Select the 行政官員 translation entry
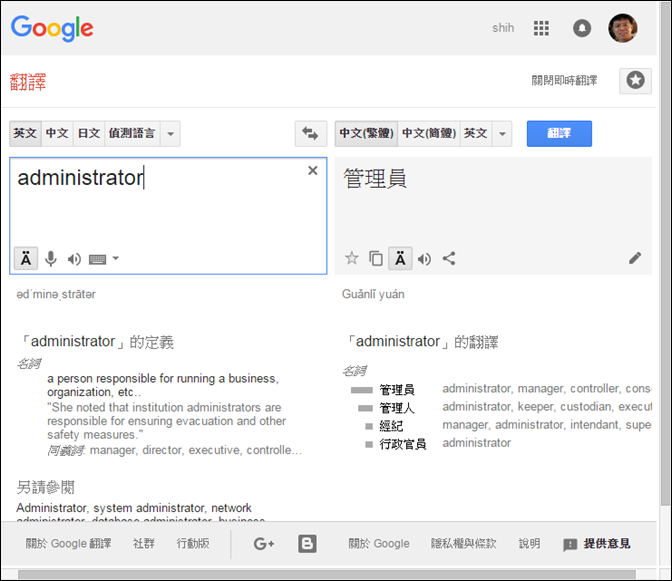672x581 pixels. point(403,444)
